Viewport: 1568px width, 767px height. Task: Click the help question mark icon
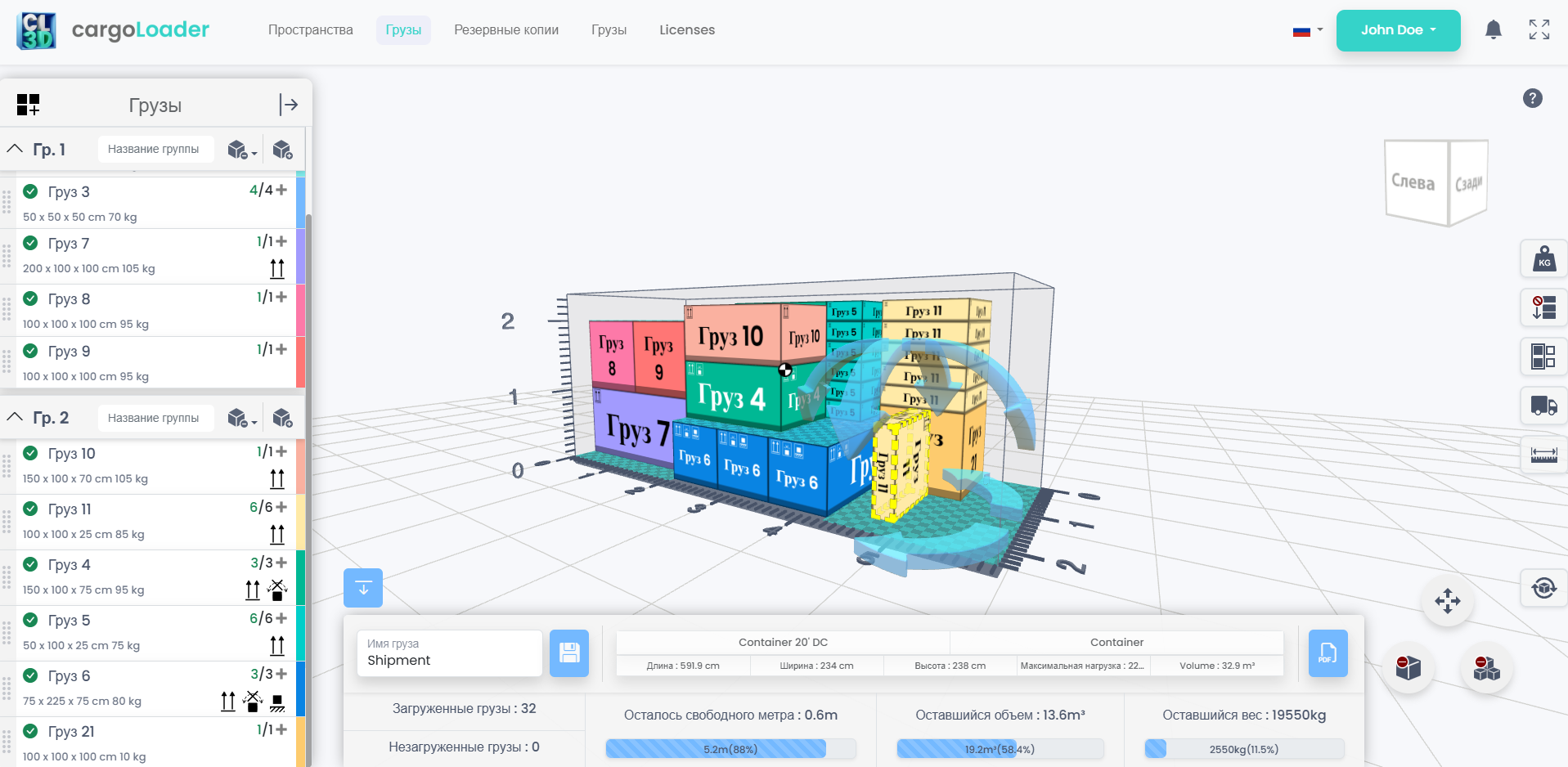[1533, 98]
